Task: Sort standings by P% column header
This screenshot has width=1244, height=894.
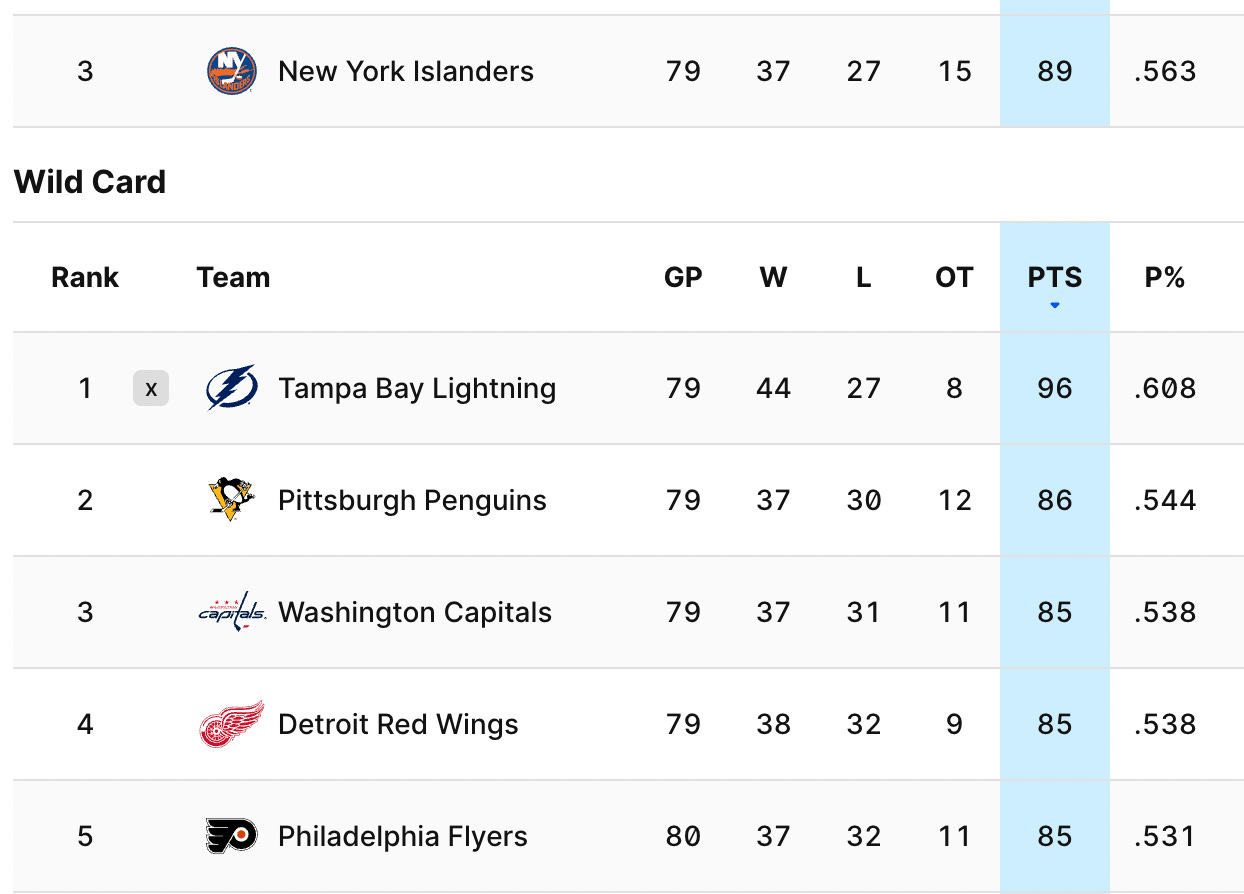Action: pos(1165,277)
